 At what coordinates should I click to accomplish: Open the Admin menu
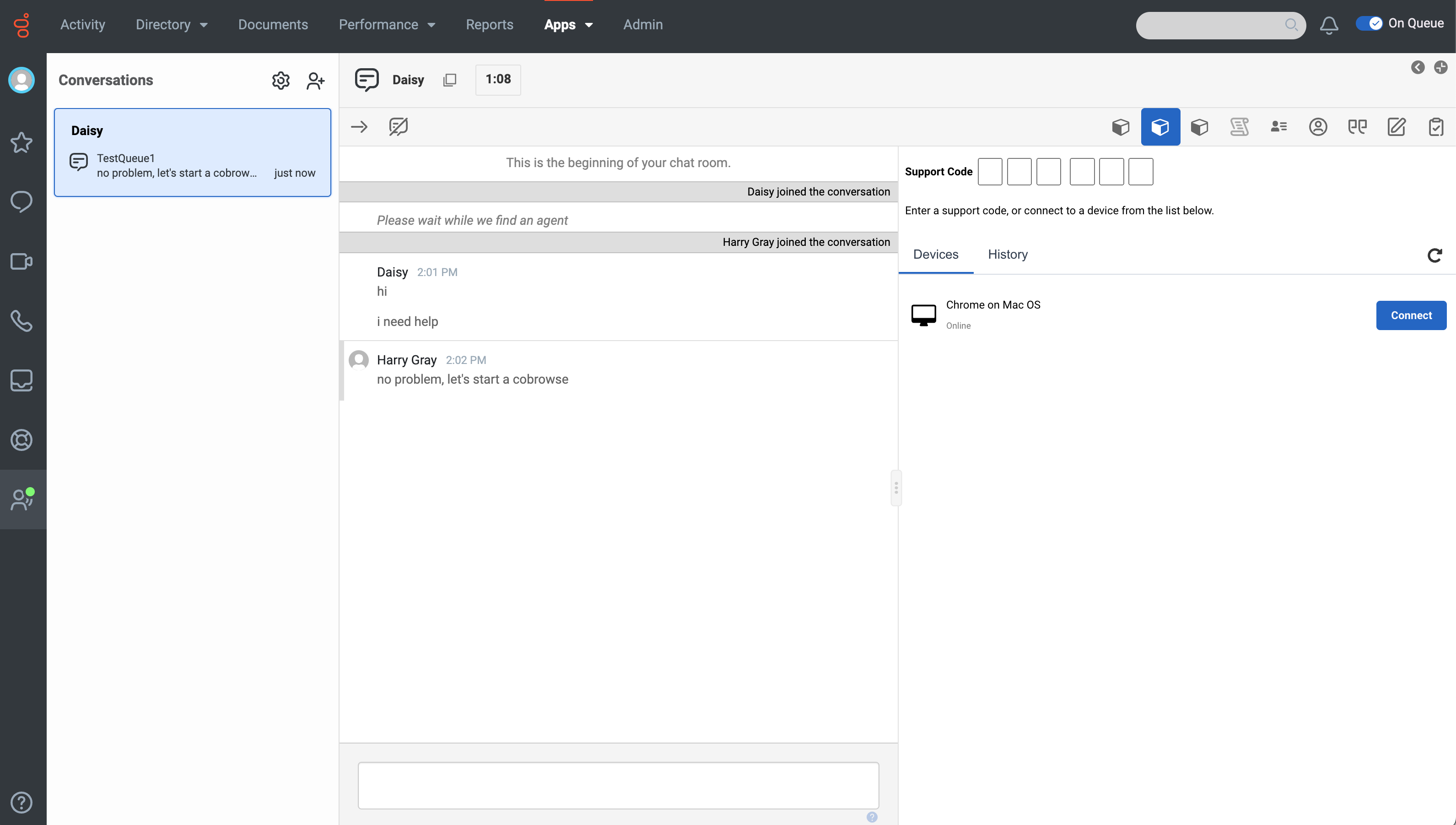coord(642,24)
